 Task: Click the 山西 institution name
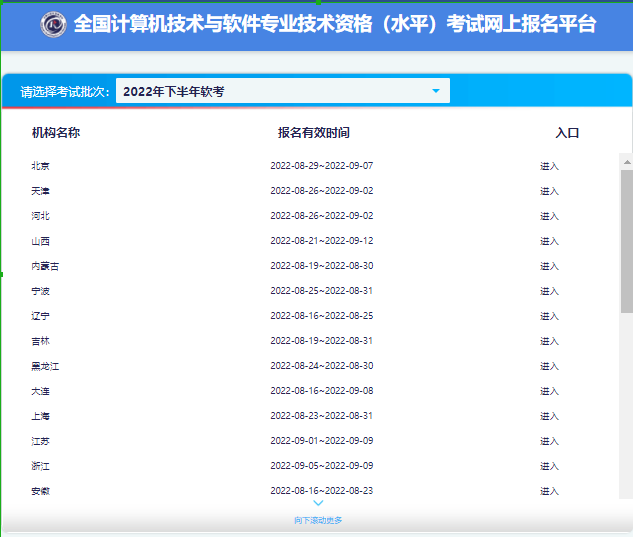click(40, 241)
